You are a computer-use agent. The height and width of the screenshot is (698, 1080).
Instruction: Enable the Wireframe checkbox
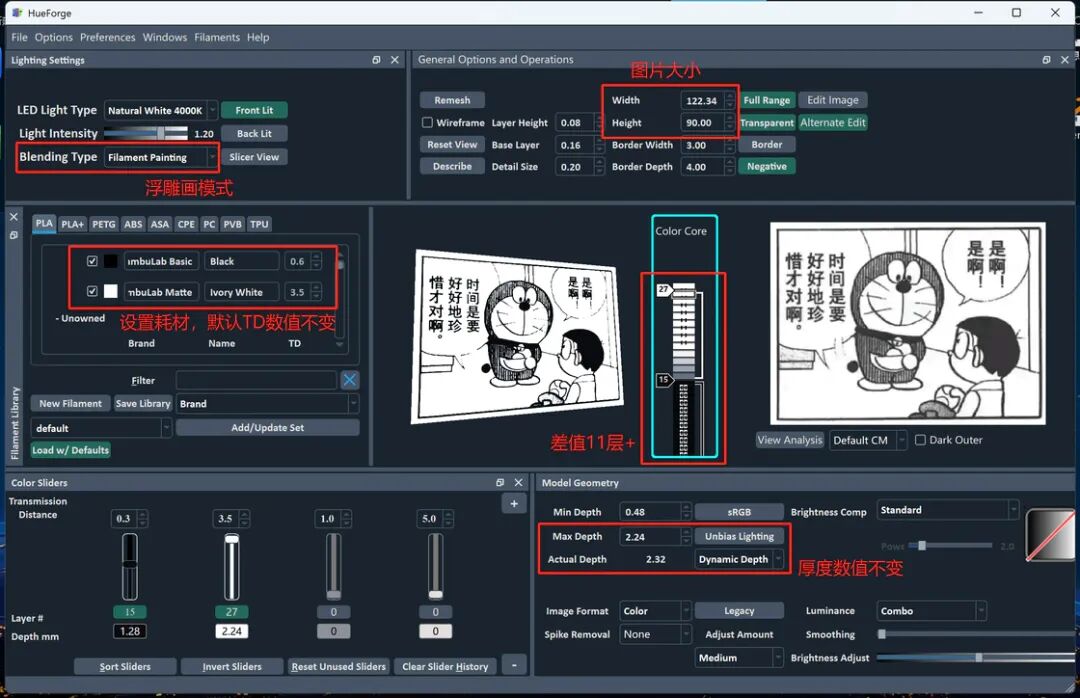[x=427, y=123]
